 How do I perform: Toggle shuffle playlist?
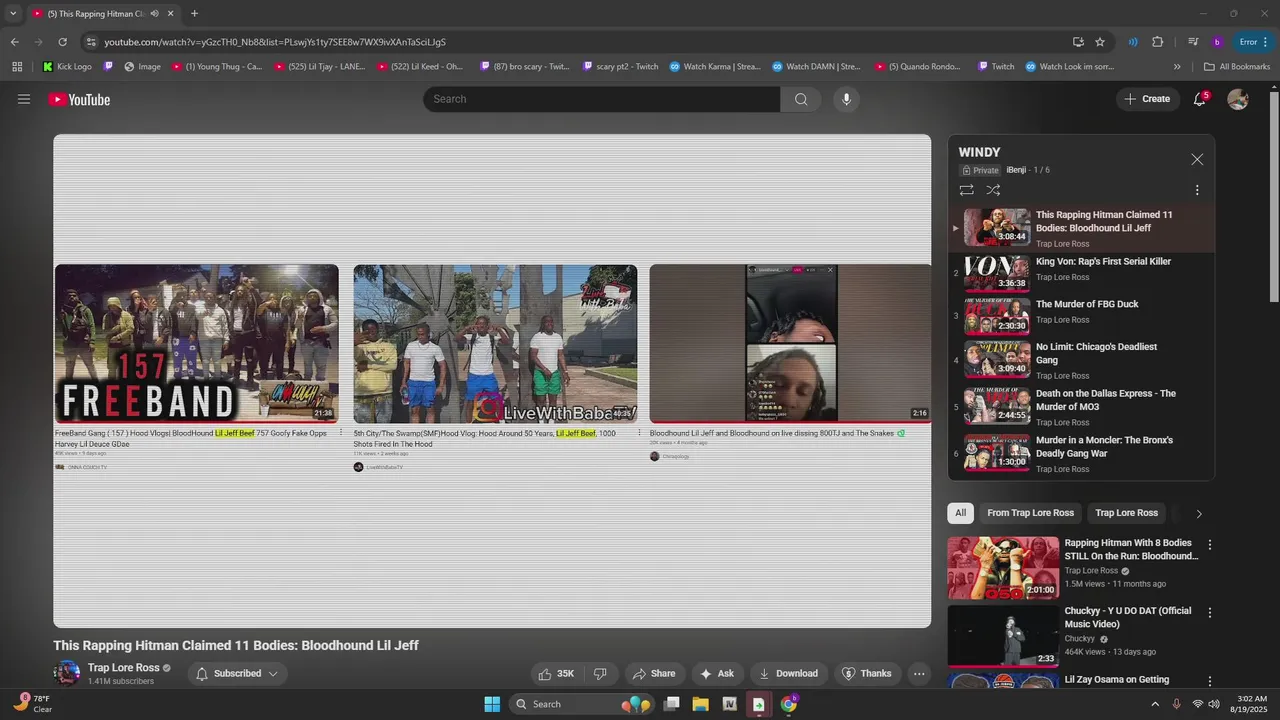click(x=993, y=190)
